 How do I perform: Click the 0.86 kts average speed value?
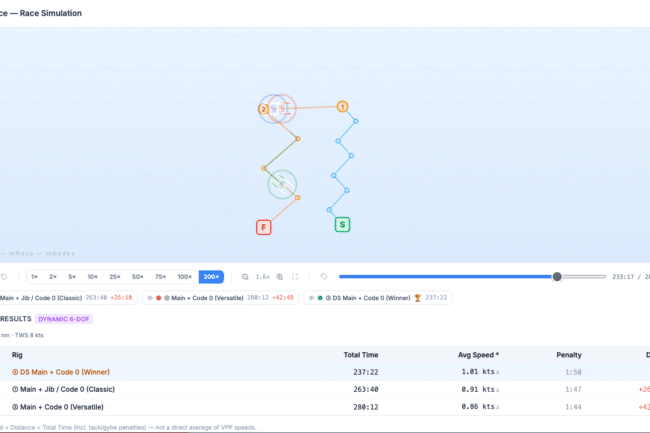click(x=478, y=406)
